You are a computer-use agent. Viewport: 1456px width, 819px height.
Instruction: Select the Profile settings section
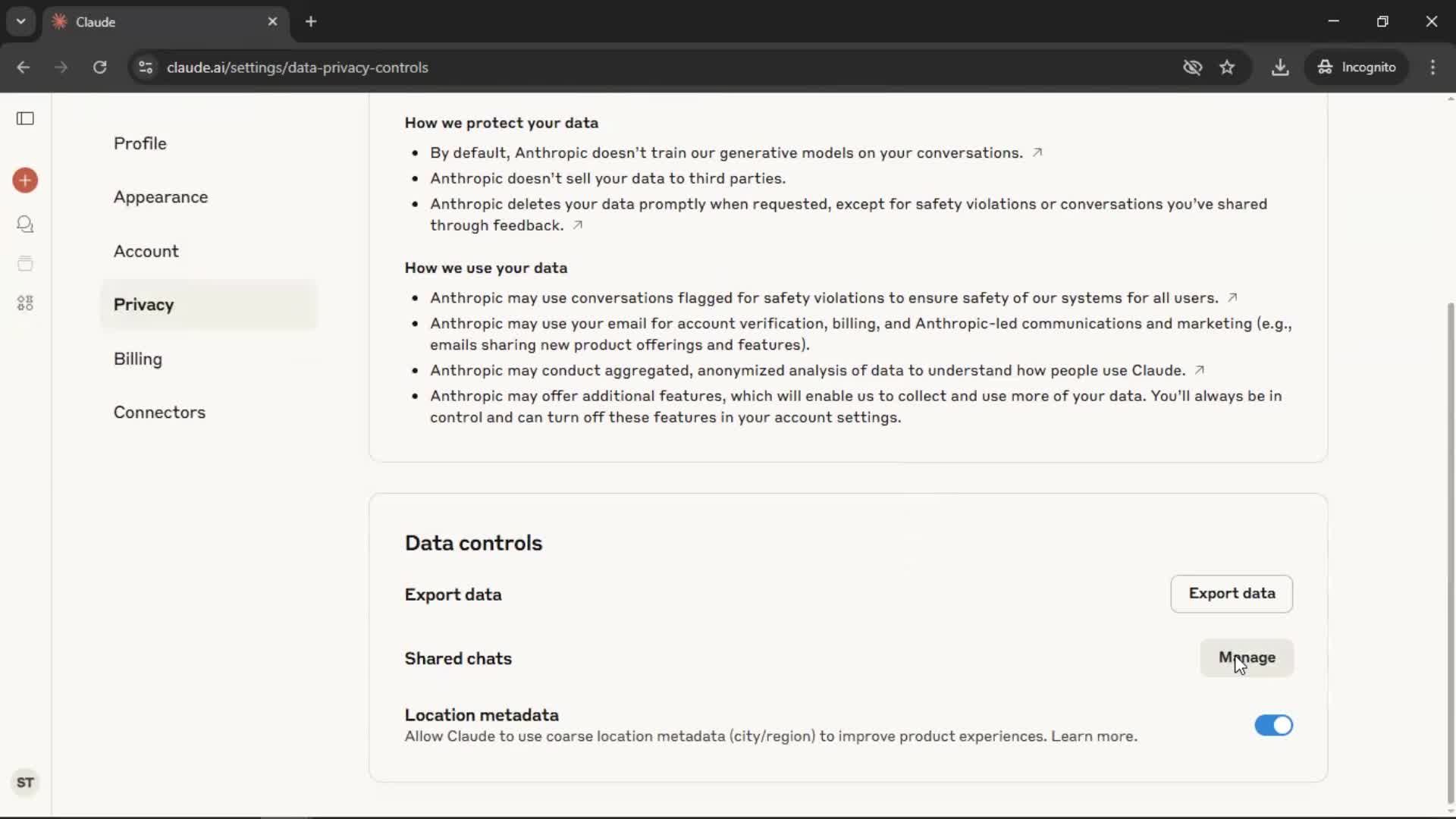(x=208, y=143)
